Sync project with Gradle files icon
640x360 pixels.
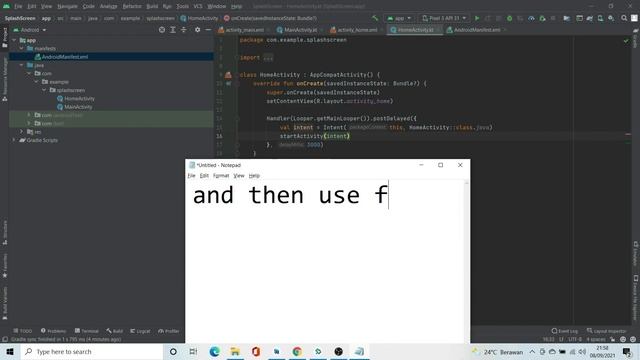pyautogui.click(x=590, y=18)
